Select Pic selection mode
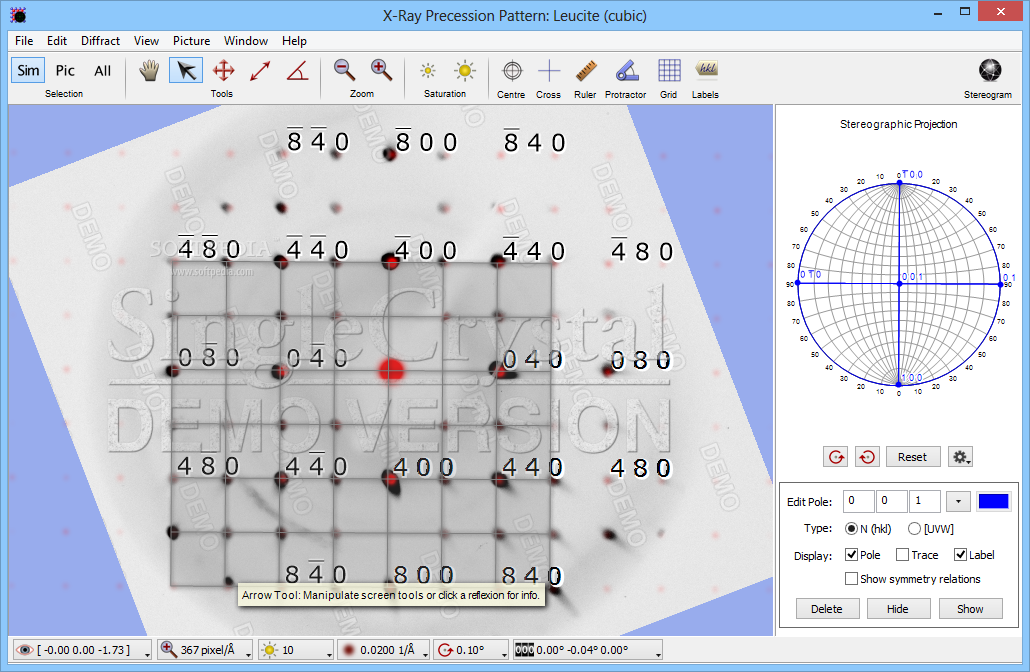The height and width of the screenshot is (672, 1030). pyautogui.click(x=65, y=70)
